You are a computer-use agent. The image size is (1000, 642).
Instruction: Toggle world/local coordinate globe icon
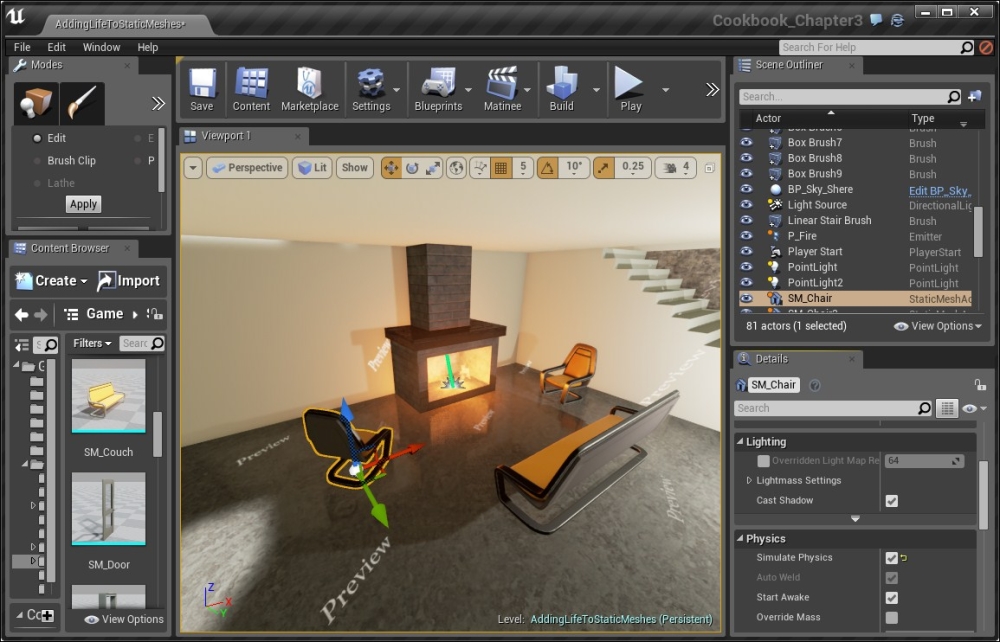456,168
